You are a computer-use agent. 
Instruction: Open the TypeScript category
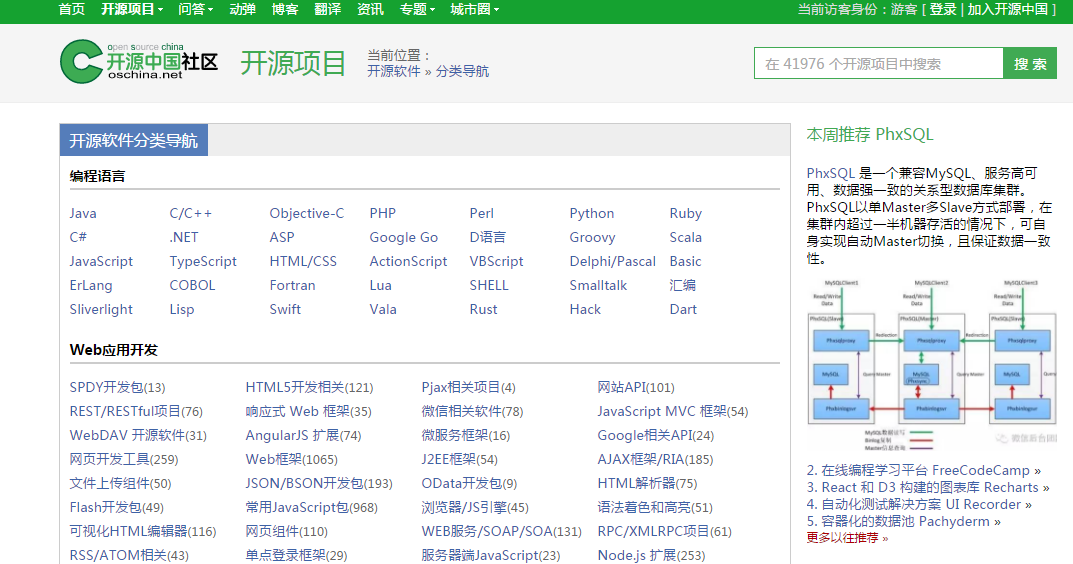tap(203, 261)
